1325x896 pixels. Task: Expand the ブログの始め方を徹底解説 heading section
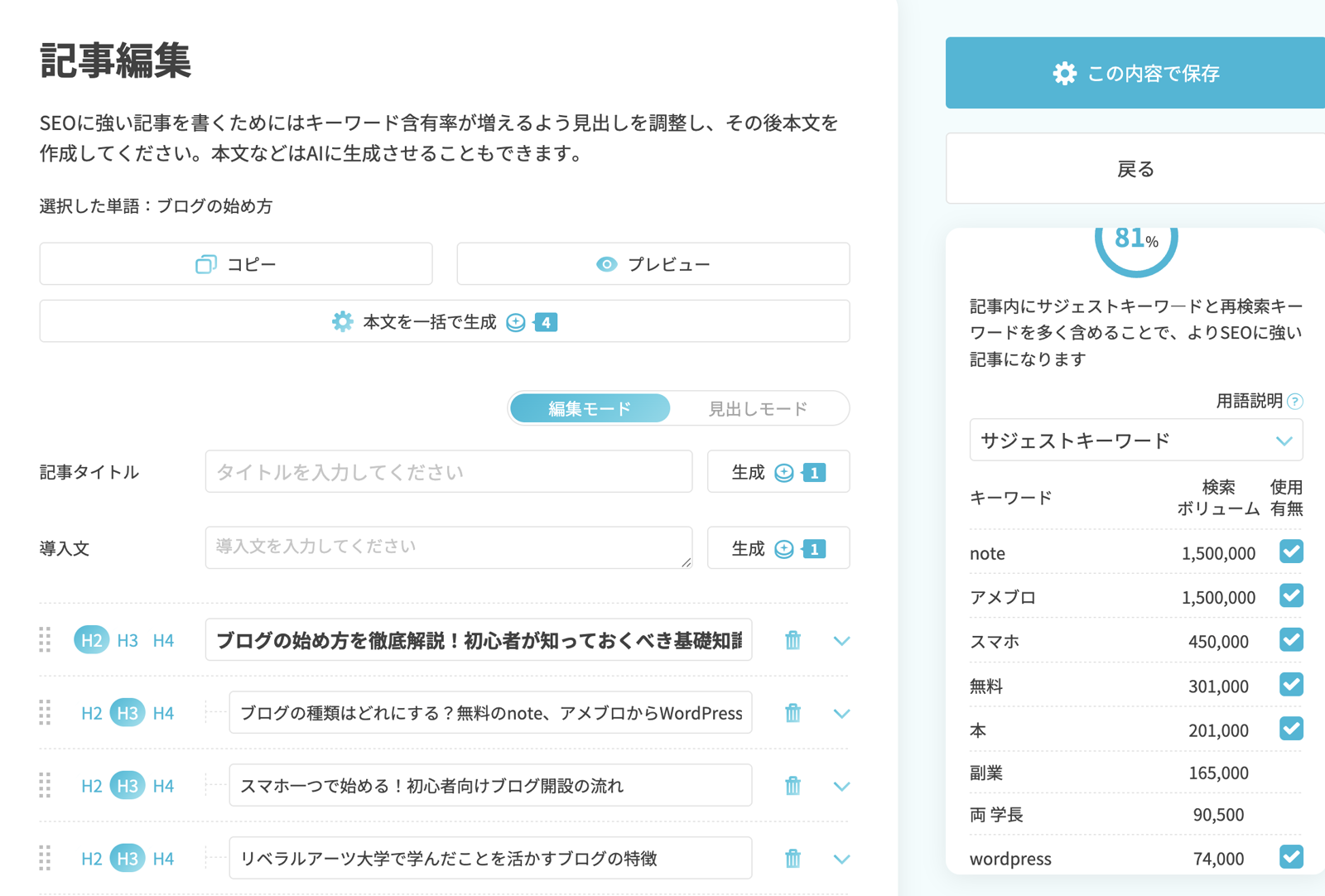click(841, 641)
